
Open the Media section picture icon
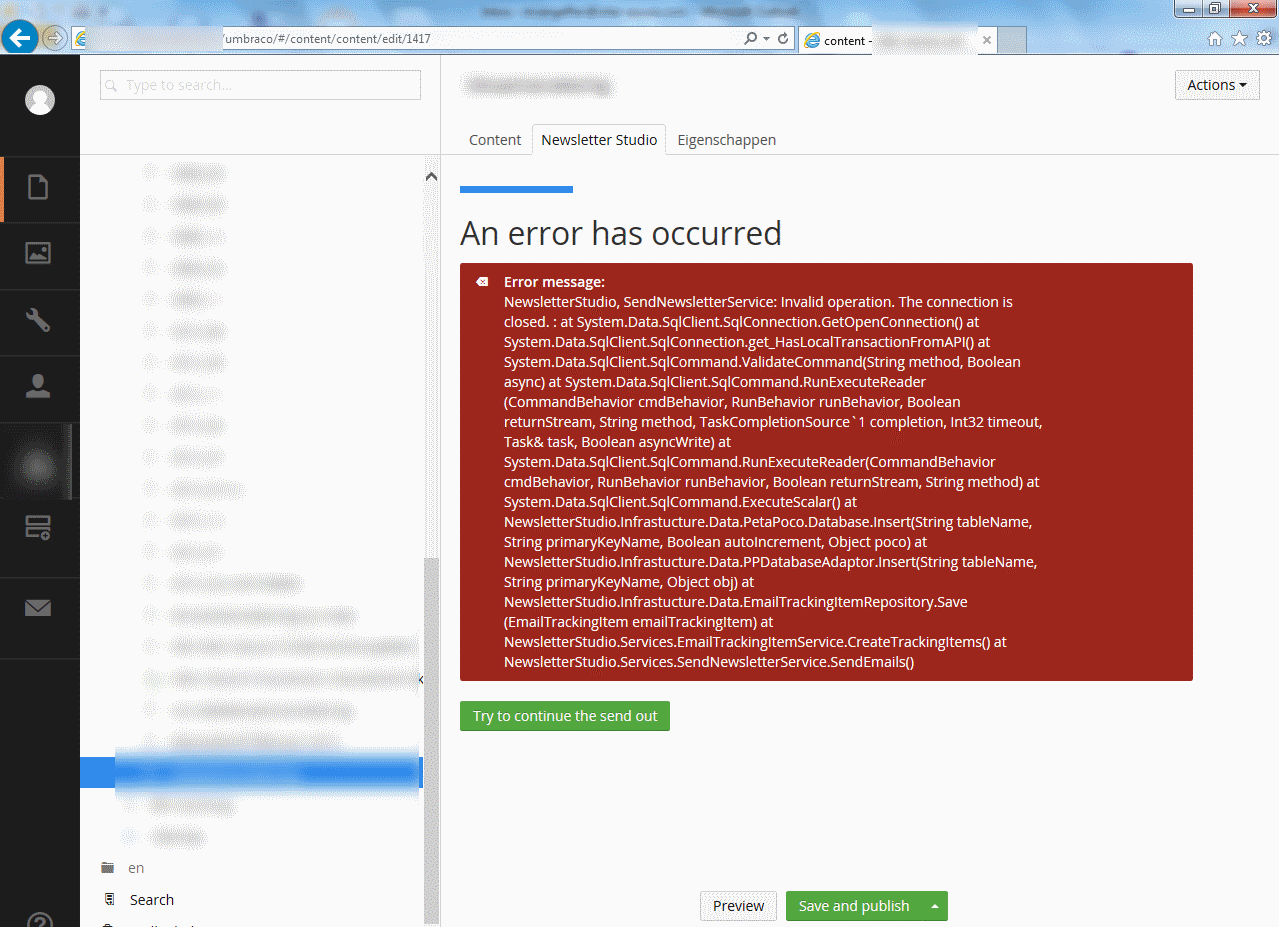pyautogui.click(x=38, y=254)
